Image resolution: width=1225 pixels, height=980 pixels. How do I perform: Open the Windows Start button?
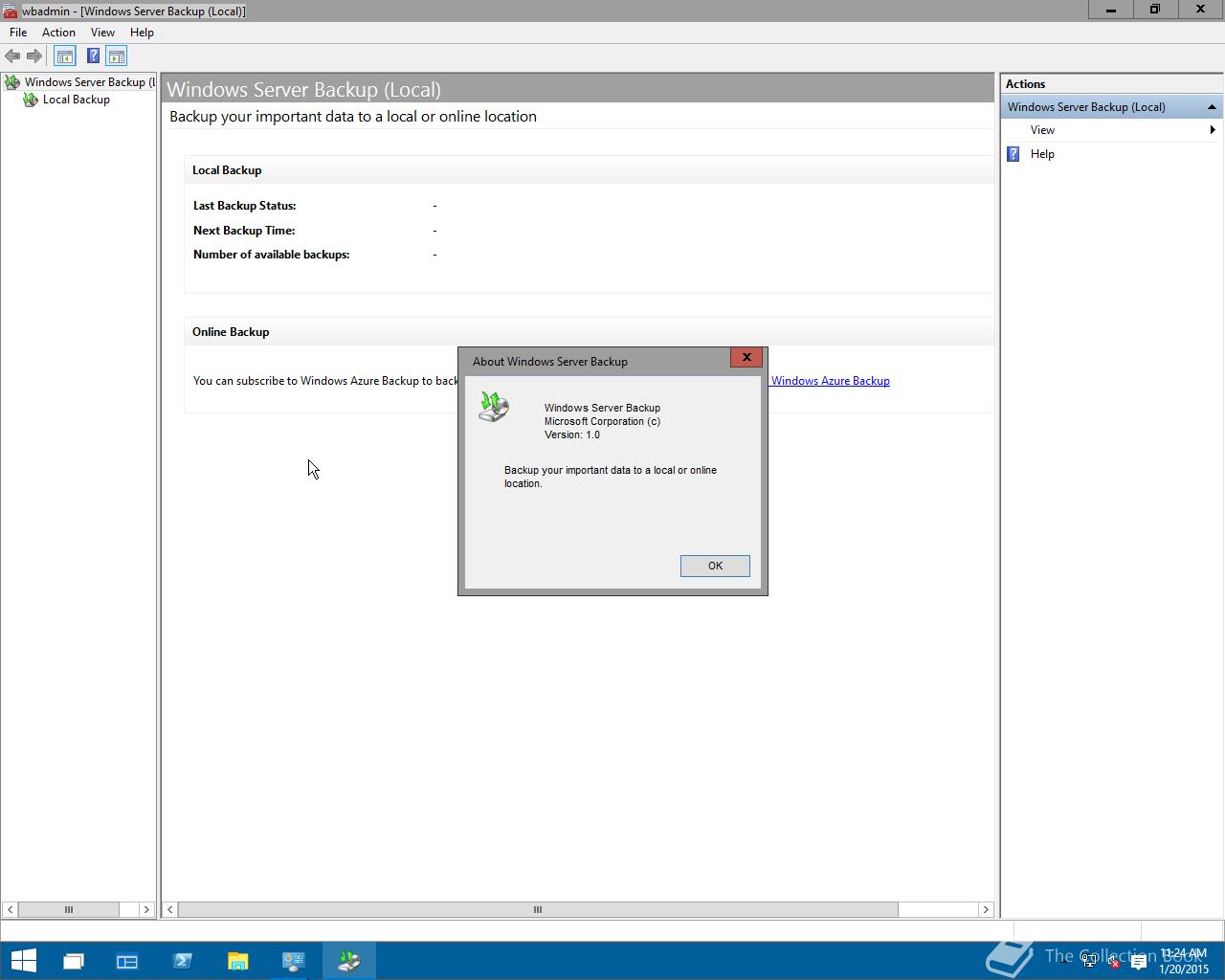[x=23, y=961]
